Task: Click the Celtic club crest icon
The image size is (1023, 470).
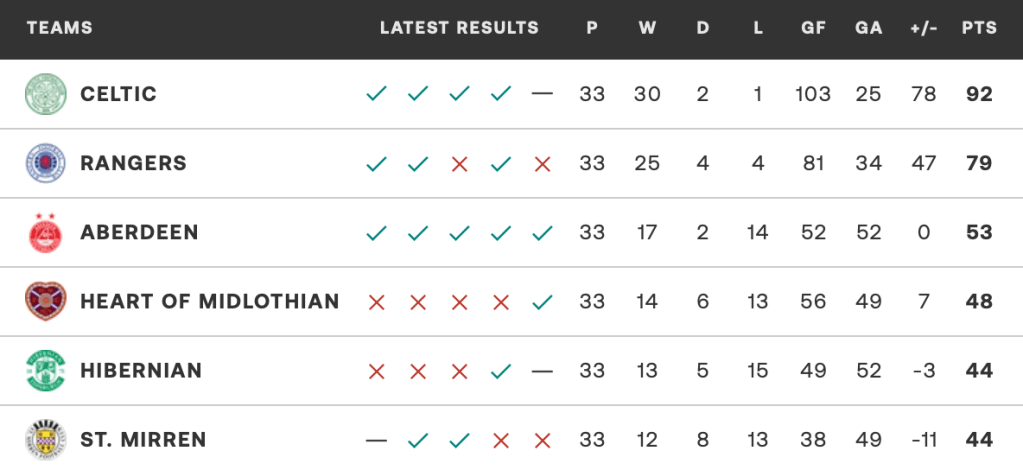Action: point(46,94)
